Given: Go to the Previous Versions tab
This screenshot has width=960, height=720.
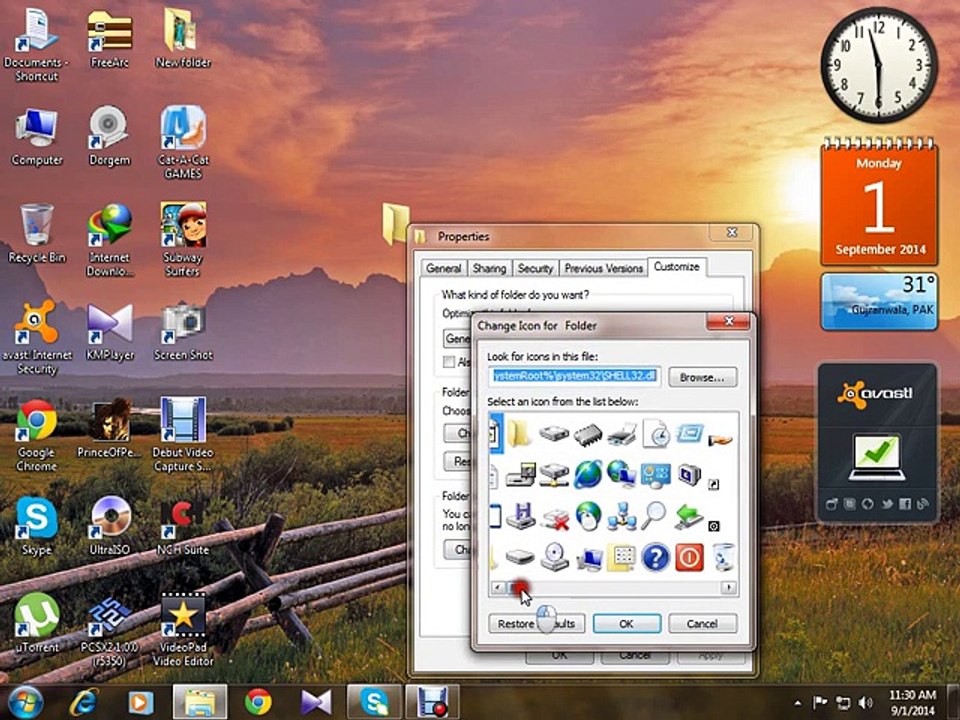Looking at the screenshot, I should coord(603,268).
